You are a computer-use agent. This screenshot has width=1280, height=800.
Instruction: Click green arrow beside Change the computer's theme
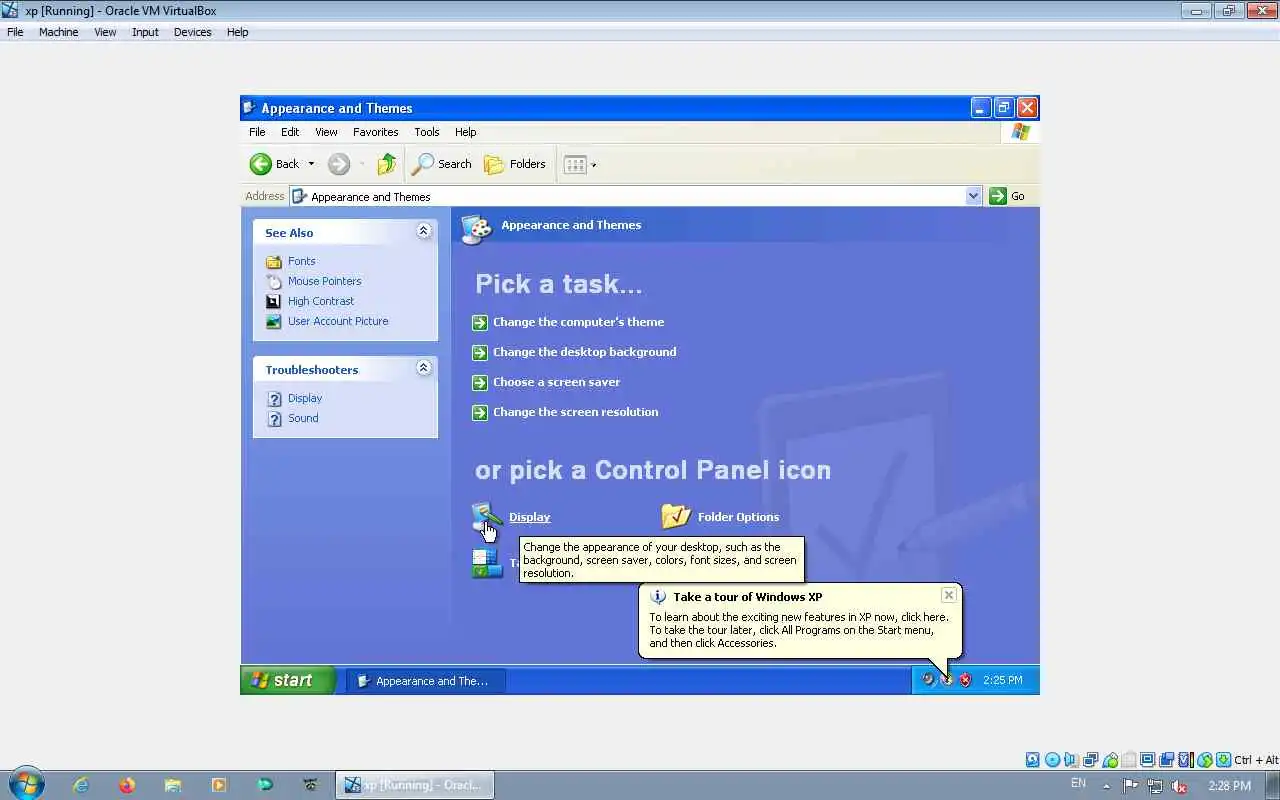point(480,322)
